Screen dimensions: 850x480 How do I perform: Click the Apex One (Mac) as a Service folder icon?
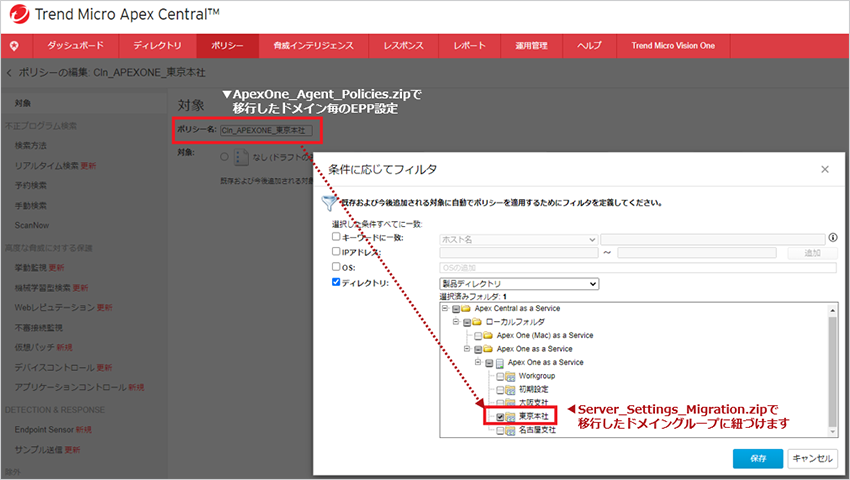click(489, 336)
